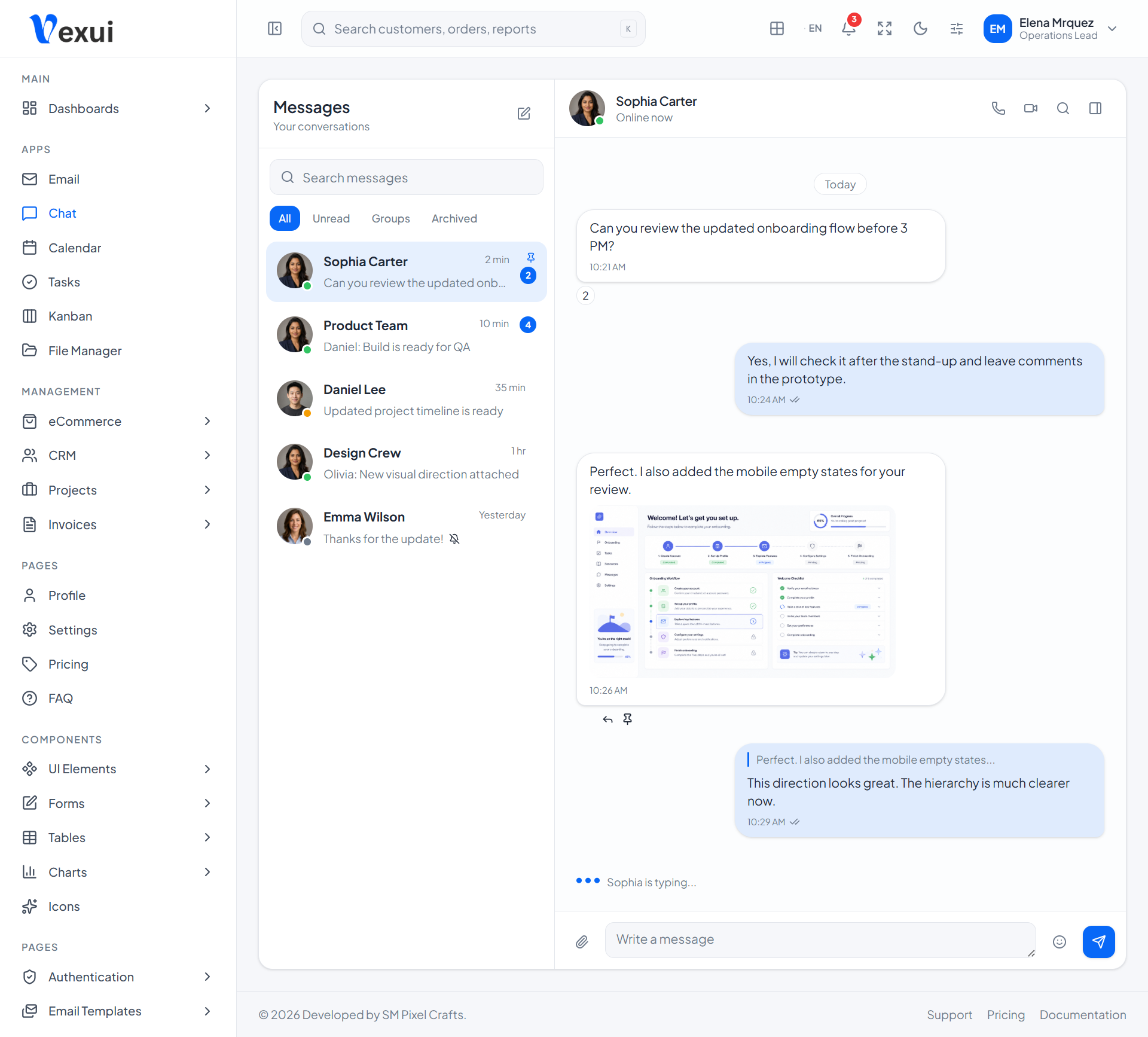Search within the conversation using magnifier icon
This screenshot has height=1037, width=1148.
pos(1062,108)
